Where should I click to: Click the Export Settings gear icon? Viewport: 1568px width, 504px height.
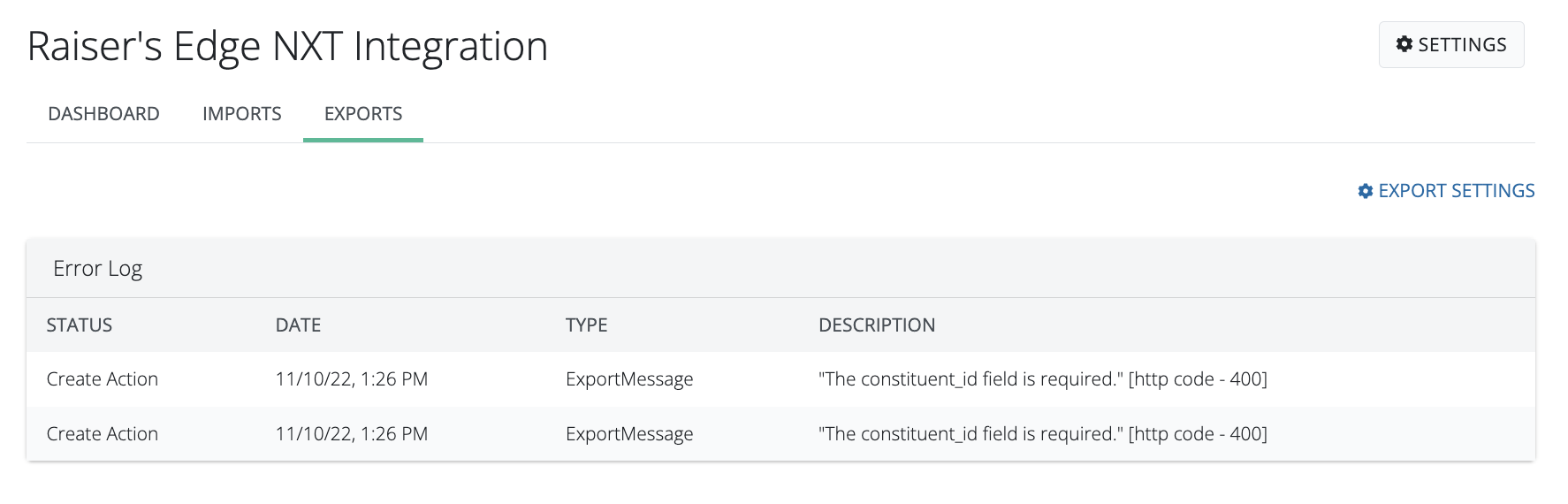[1366, 191]
